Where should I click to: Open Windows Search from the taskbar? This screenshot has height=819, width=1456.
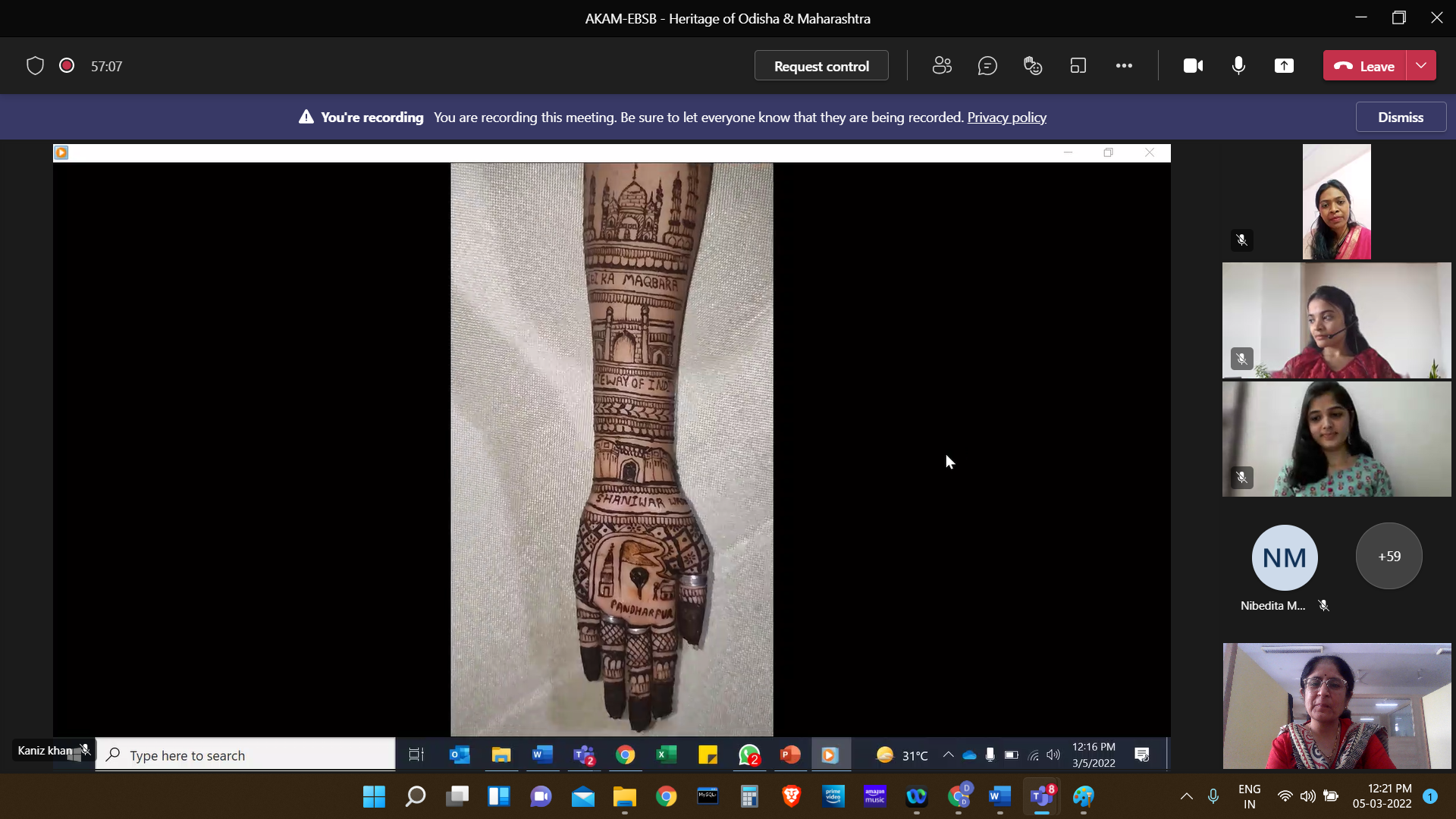416,796
